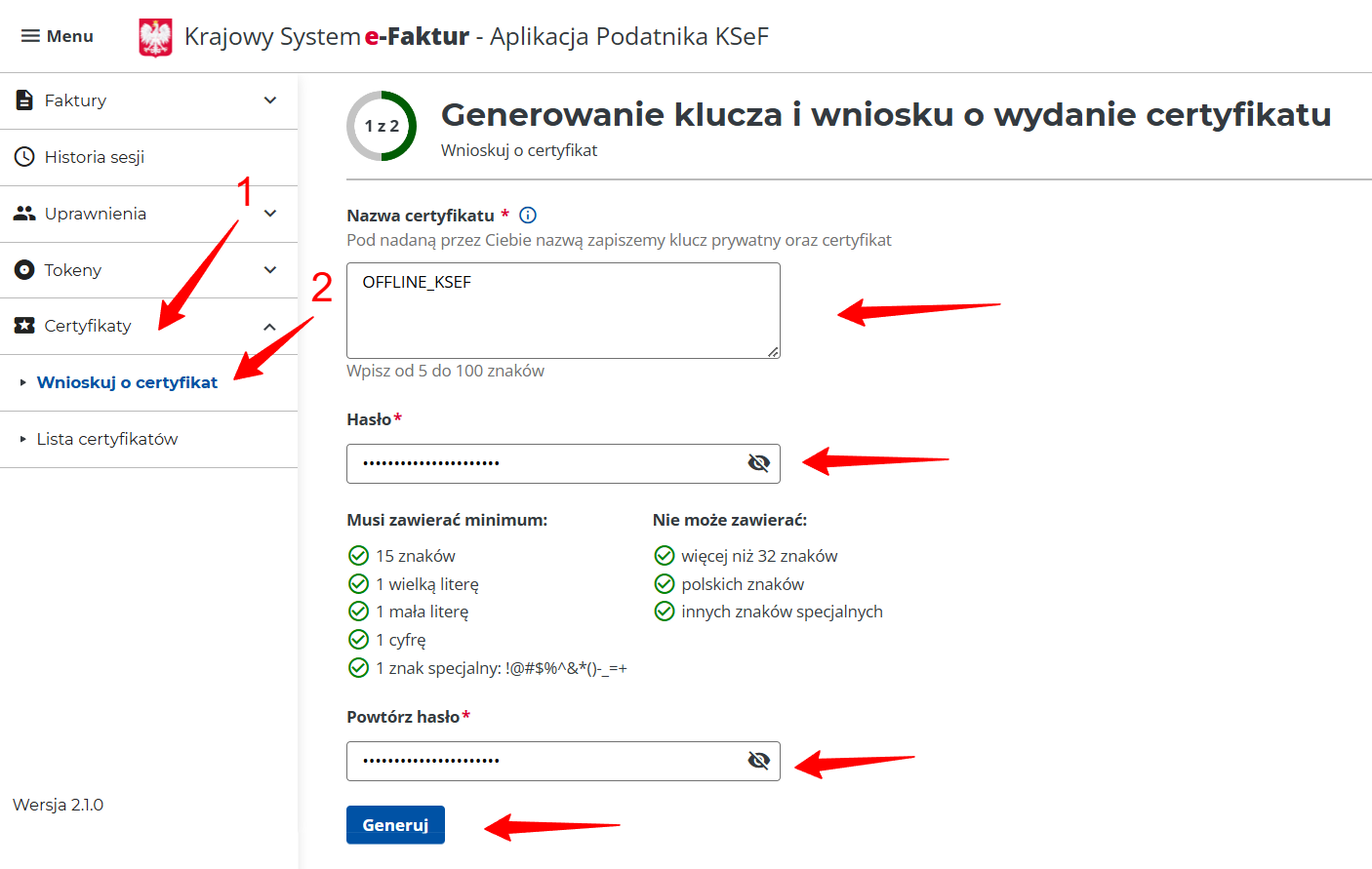1372x869 pixels.
Task: Click the Powtórz hasło password field
Action: coord(563,761)
